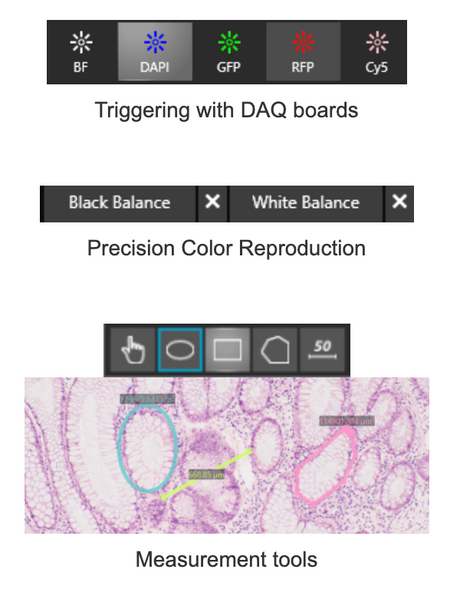Clear Black Balance with its X
Screen dimensions: 460x589
[213, 203]
